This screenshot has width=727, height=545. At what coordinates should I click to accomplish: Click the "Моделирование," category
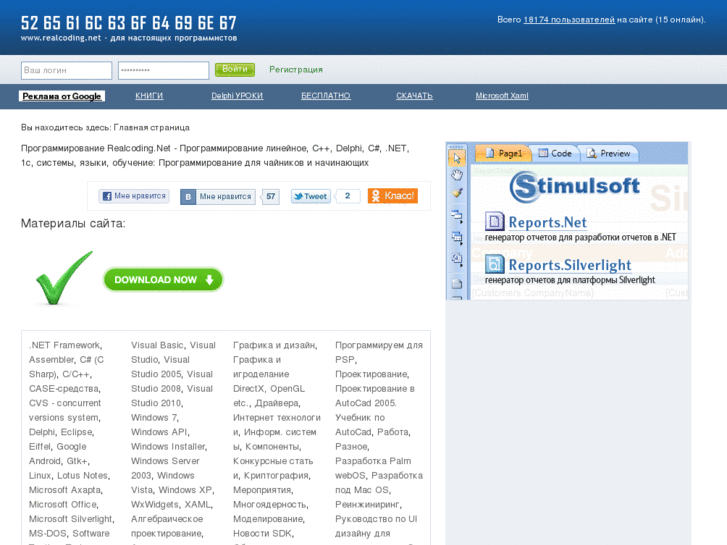point(269,519)
